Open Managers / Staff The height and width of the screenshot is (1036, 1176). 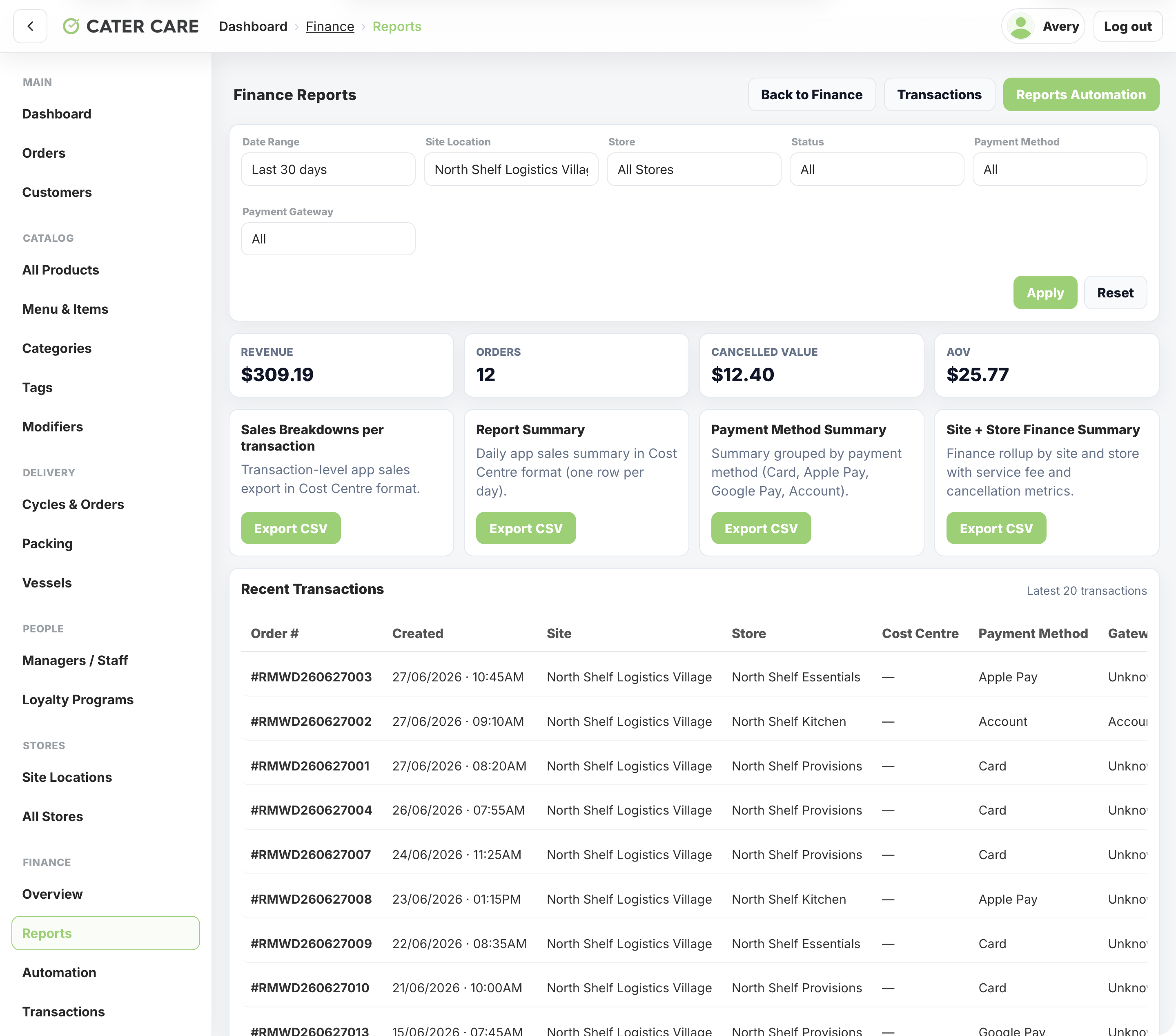[x=75, y=660]
